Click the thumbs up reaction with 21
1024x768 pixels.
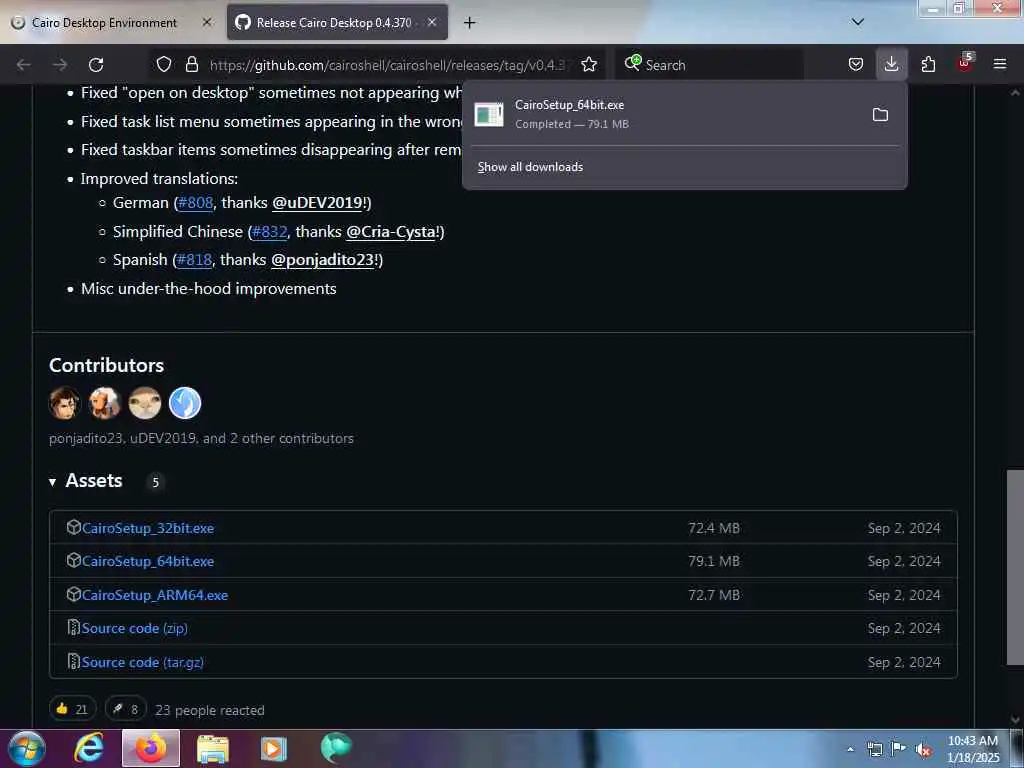coord(72,709)
